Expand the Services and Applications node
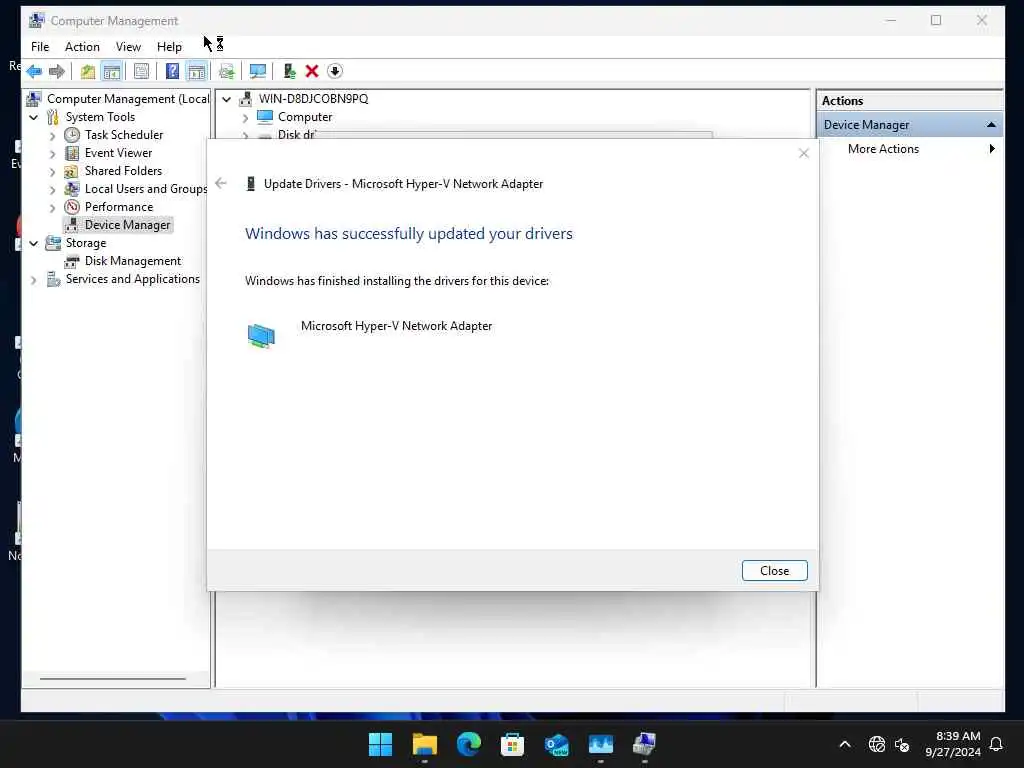 coord(33,280)
